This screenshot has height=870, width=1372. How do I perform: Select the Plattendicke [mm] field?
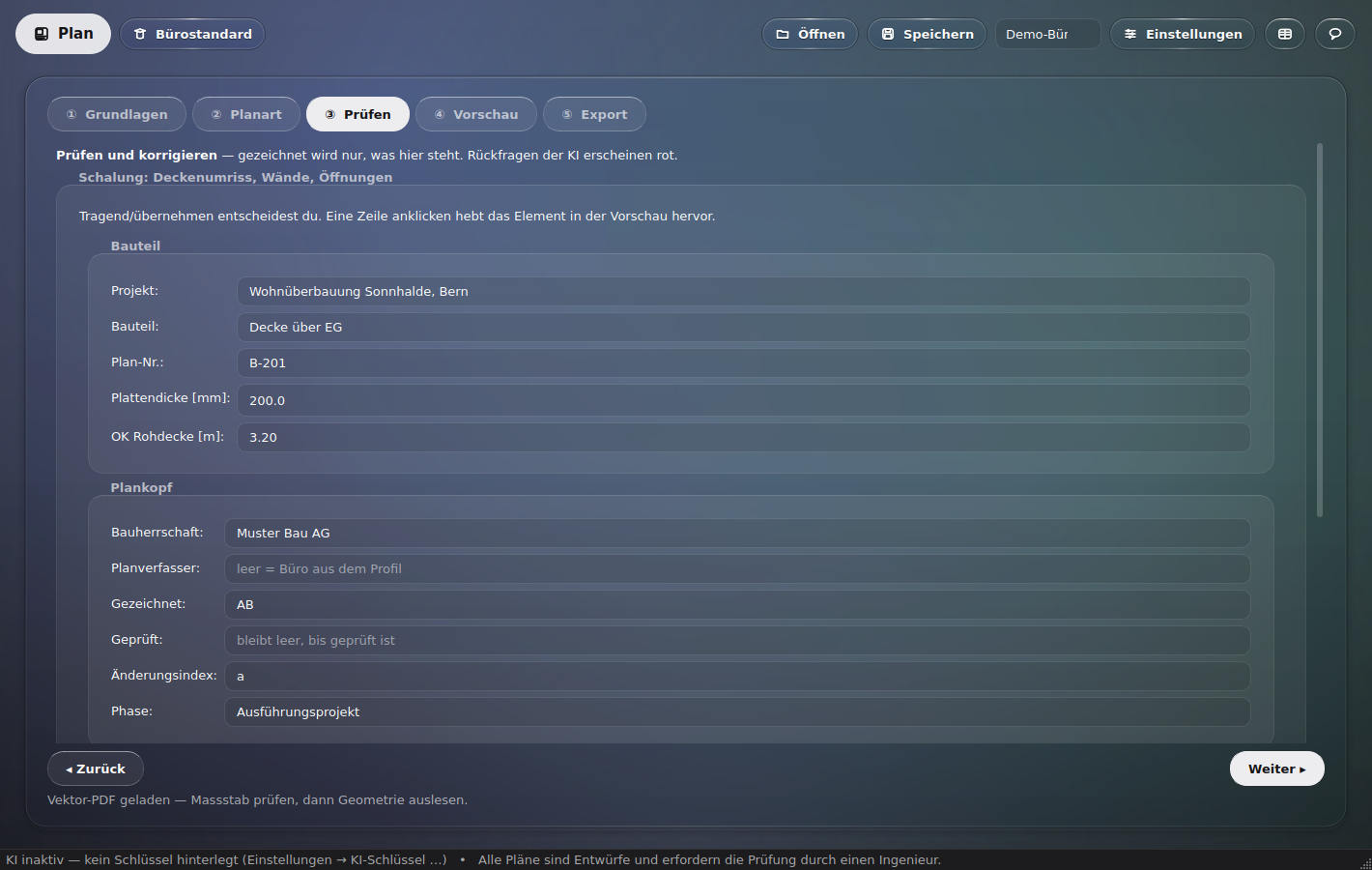[744, 400]
